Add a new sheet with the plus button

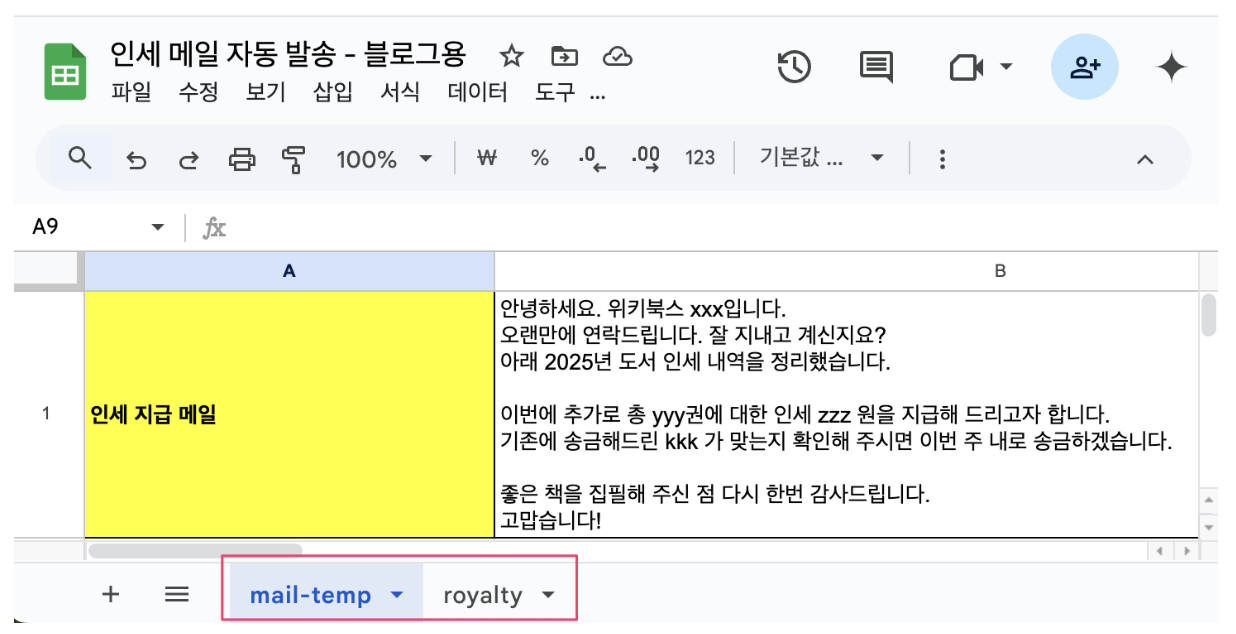click(x=110, y=593)
